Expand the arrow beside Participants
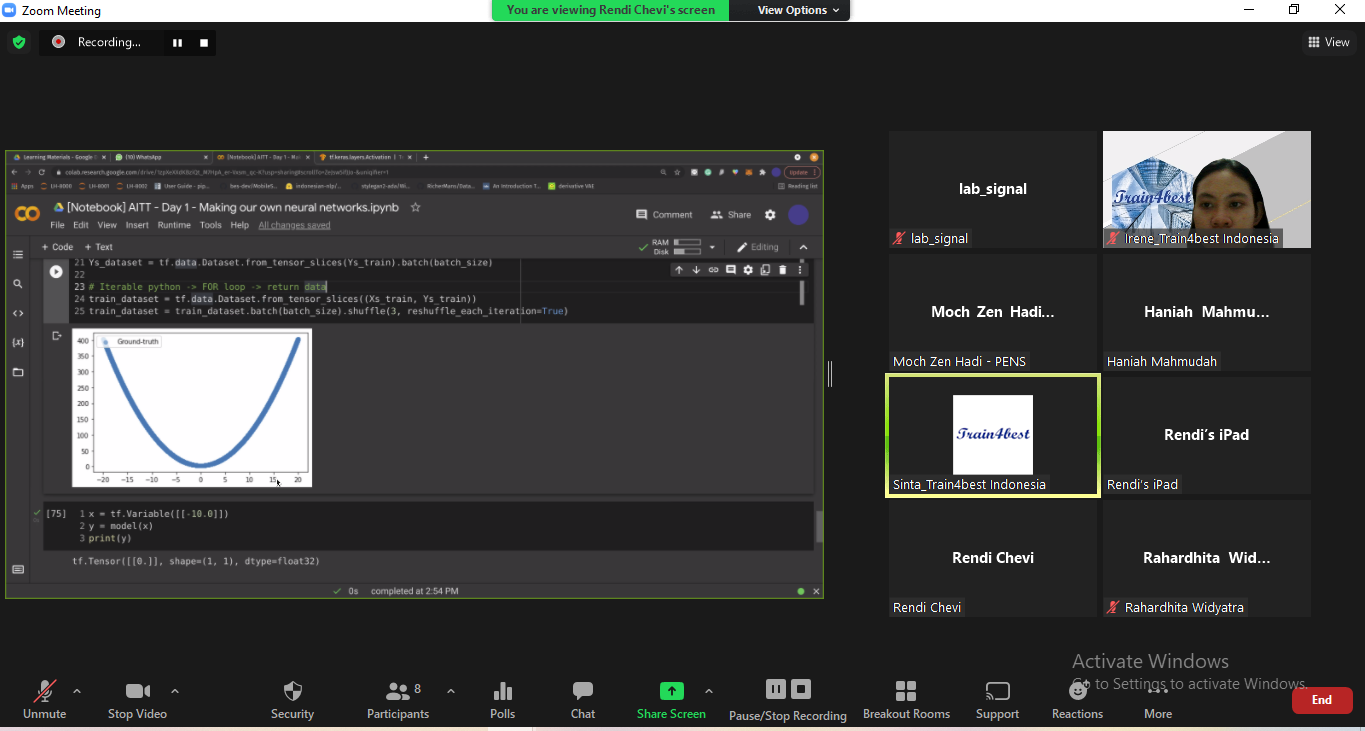This screenshot has width=1365, height=731. coord(450,691)
